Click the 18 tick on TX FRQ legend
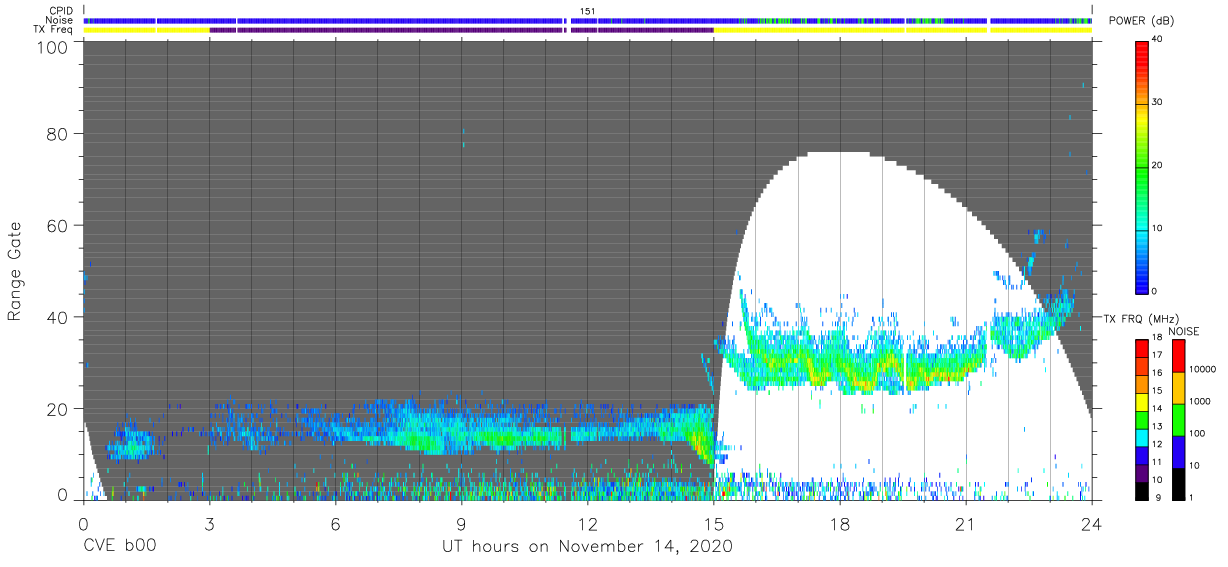This screenshot has height=567, width=1228. pyautogui.click(x=1157, y=338)
